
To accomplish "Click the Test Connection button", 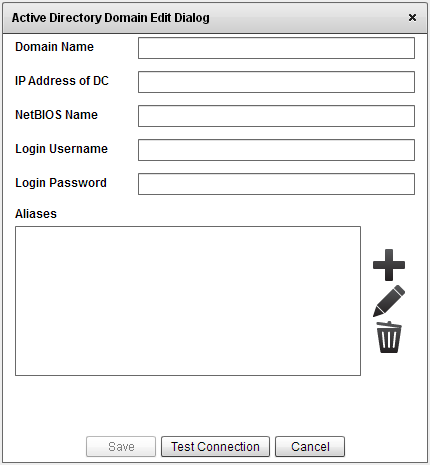I will pos(215,447).
